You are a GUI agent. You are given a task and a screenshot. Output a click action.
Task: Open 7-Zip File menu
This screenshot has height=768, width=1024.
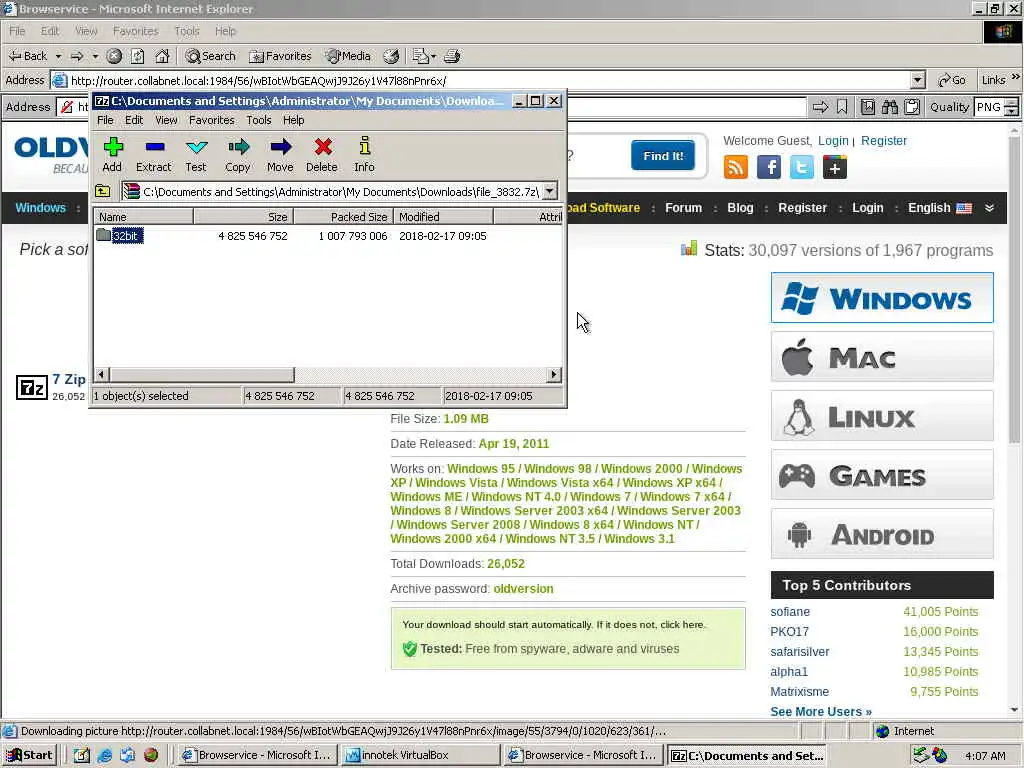[x=105, y=120]
